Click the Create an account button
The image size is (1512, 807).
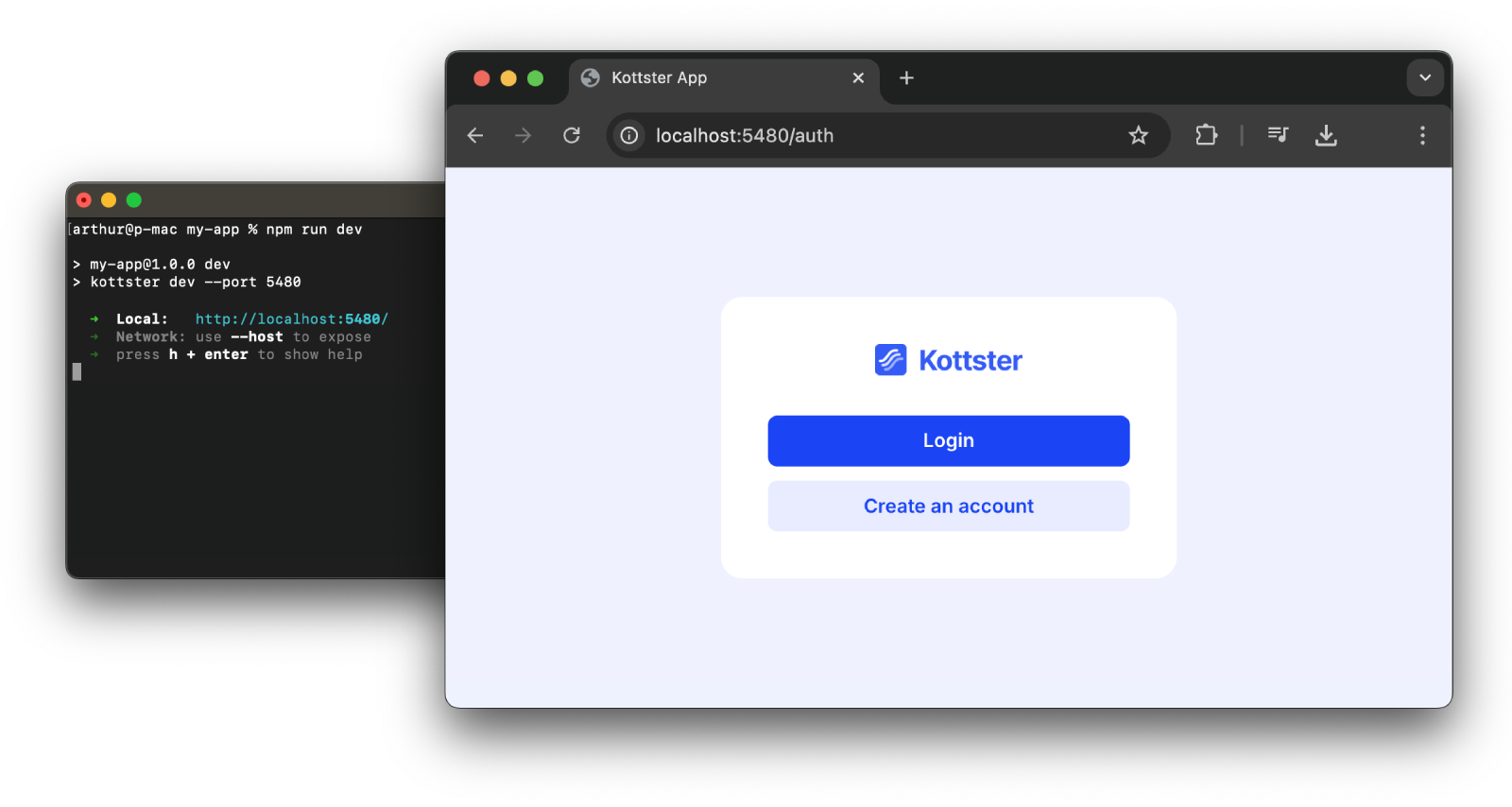click(x=949, y=507)
